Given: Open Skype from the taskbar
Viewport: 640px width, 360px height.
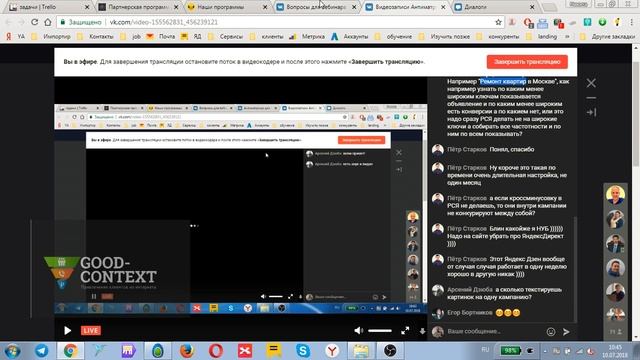Looking at the screenshot, I should [303, 351].
